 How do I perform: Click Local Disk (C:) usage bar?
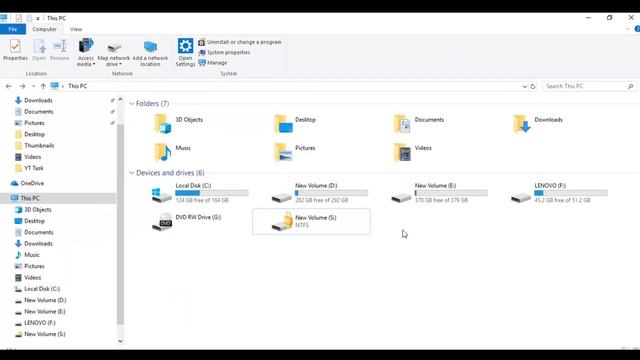212,193
